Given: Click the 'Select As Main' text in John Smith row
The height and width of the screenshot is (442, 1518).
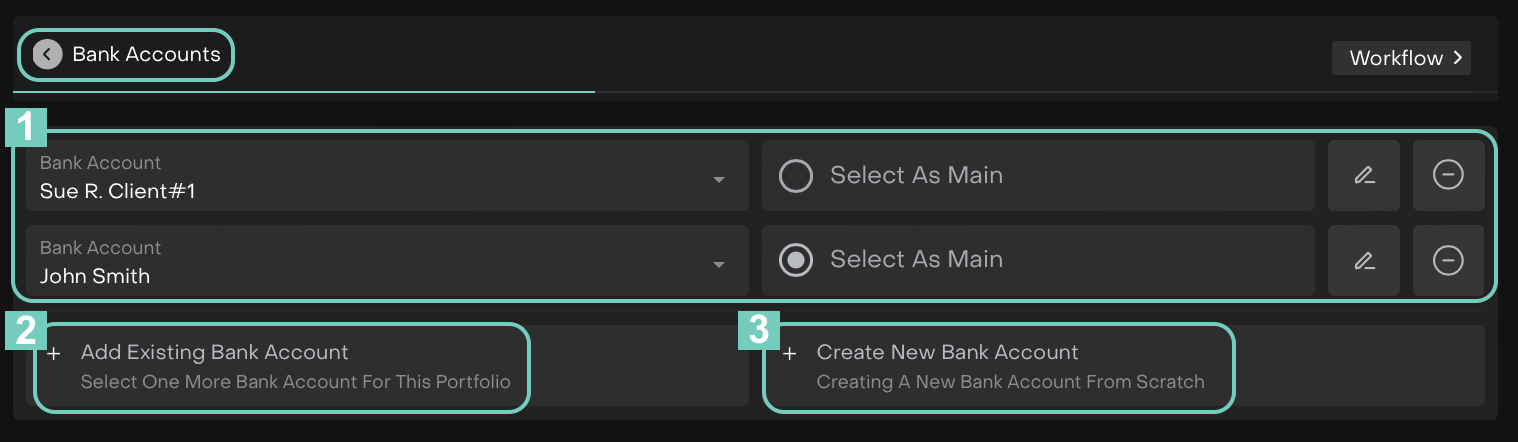Looking at the screenshot, I should 916,260.
